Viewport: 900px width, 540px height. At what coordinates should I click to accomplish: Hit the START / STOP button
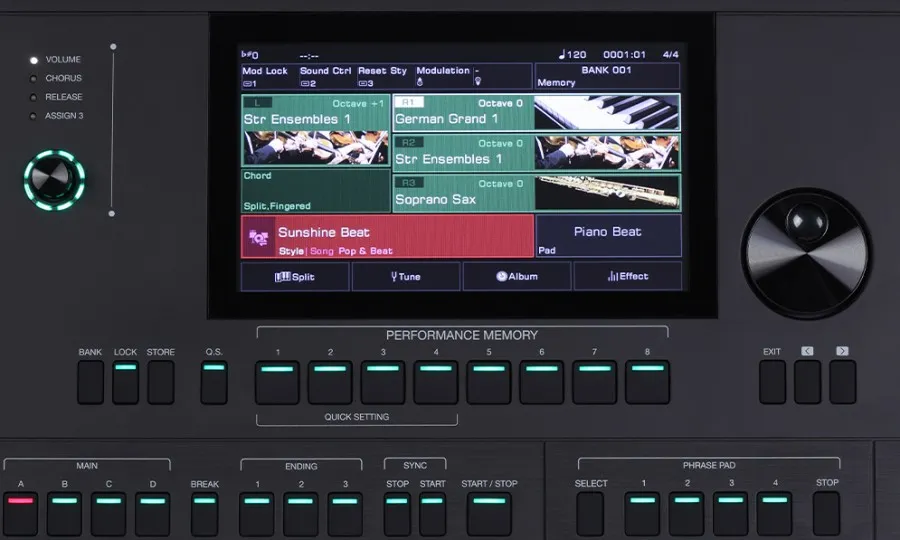click(x=489, y=514)
